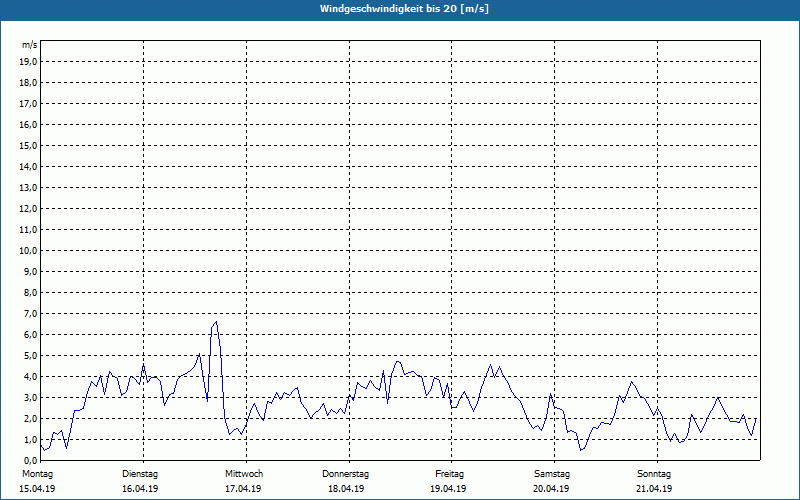Select the 'Donnerstag' day label
The height and width of the screenshot is (500, 800).
click(345, 474)
